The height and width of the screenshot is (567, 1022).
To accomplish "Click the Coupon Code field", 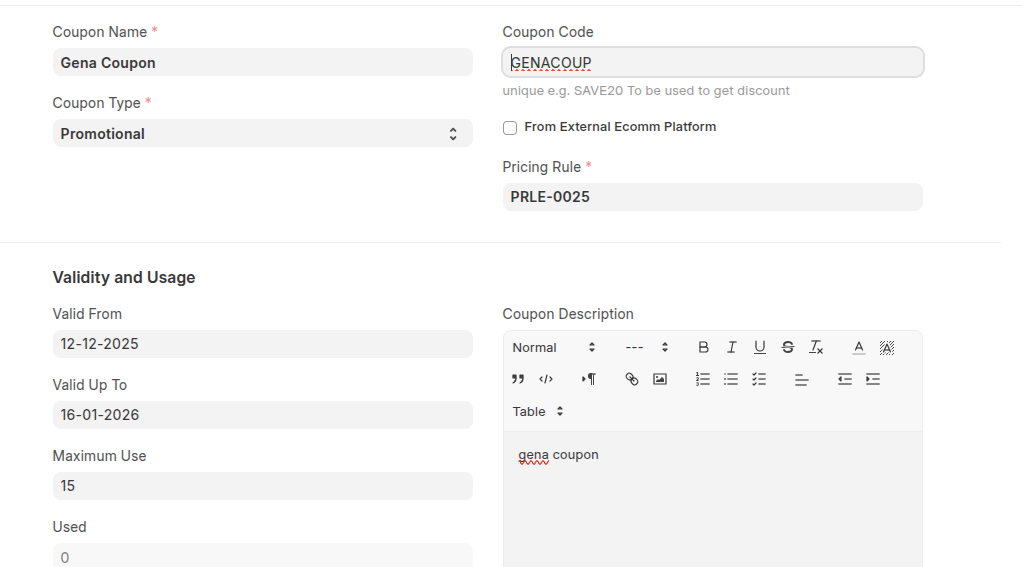I will (x=712, y=63).
